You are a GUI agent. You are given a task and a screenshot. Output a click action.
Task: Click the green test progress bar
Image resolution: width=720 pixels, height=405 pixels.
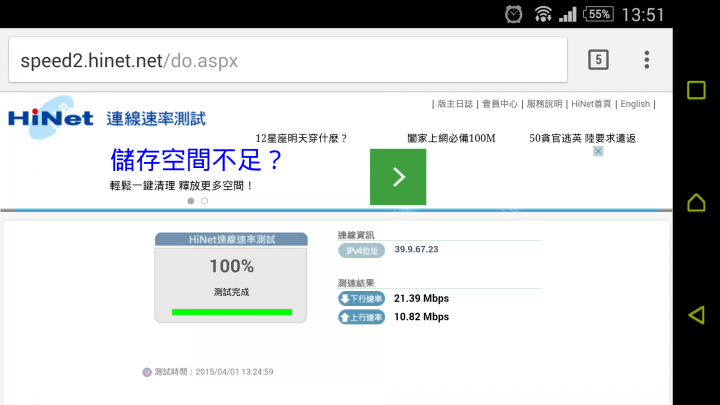click(x=232, y=312)
